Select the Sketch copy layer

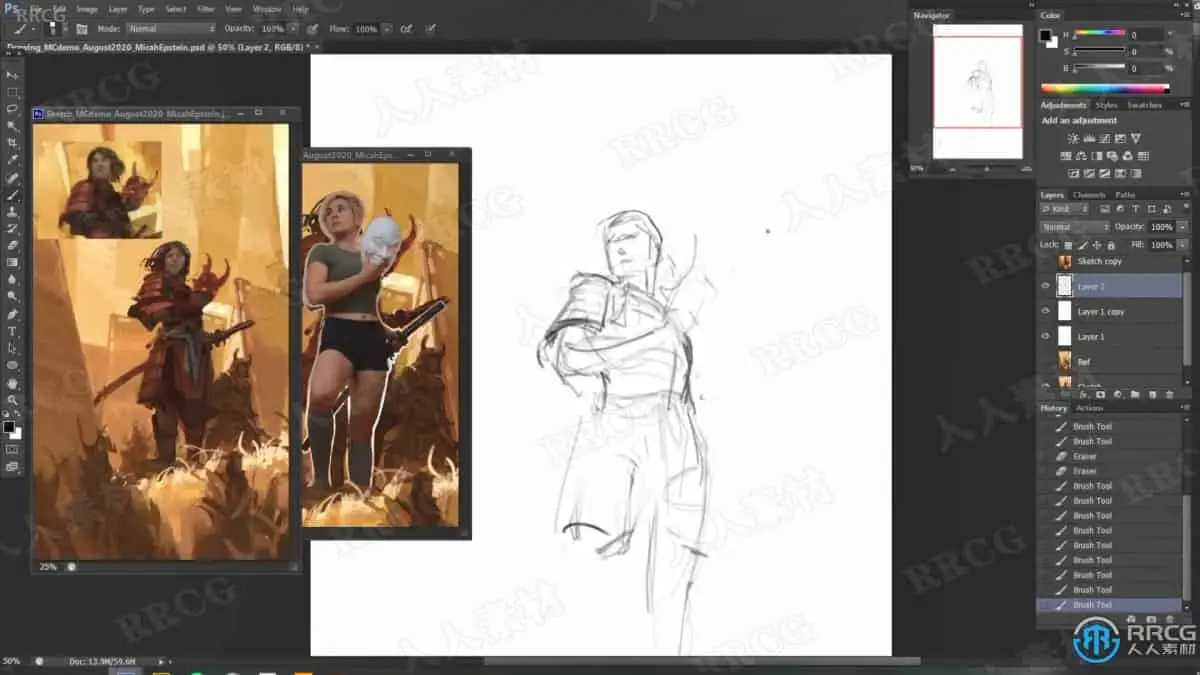[1110, 261]
